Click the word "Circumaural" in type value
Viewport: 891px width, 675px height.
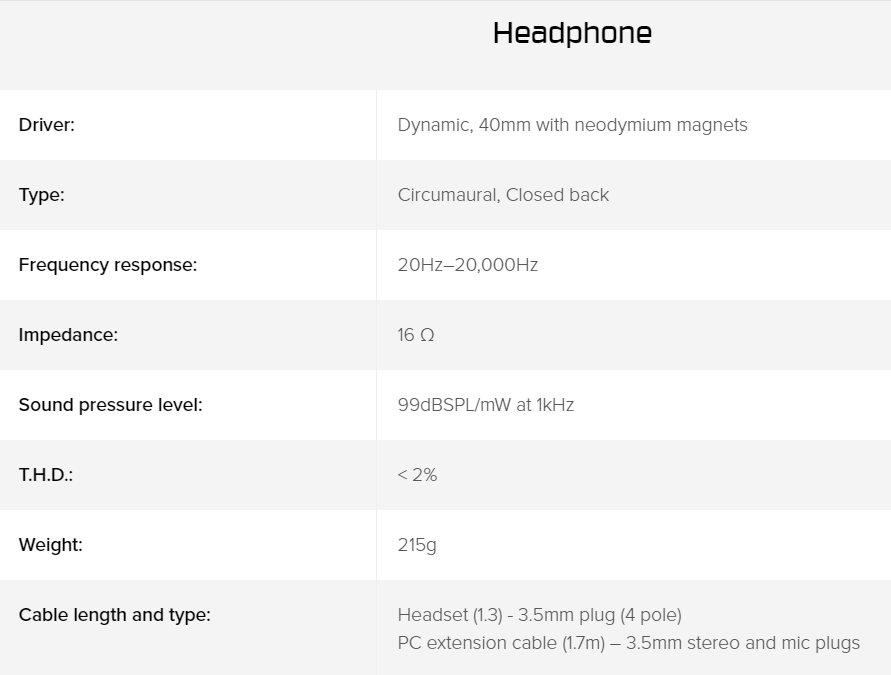tap(447, 195)
